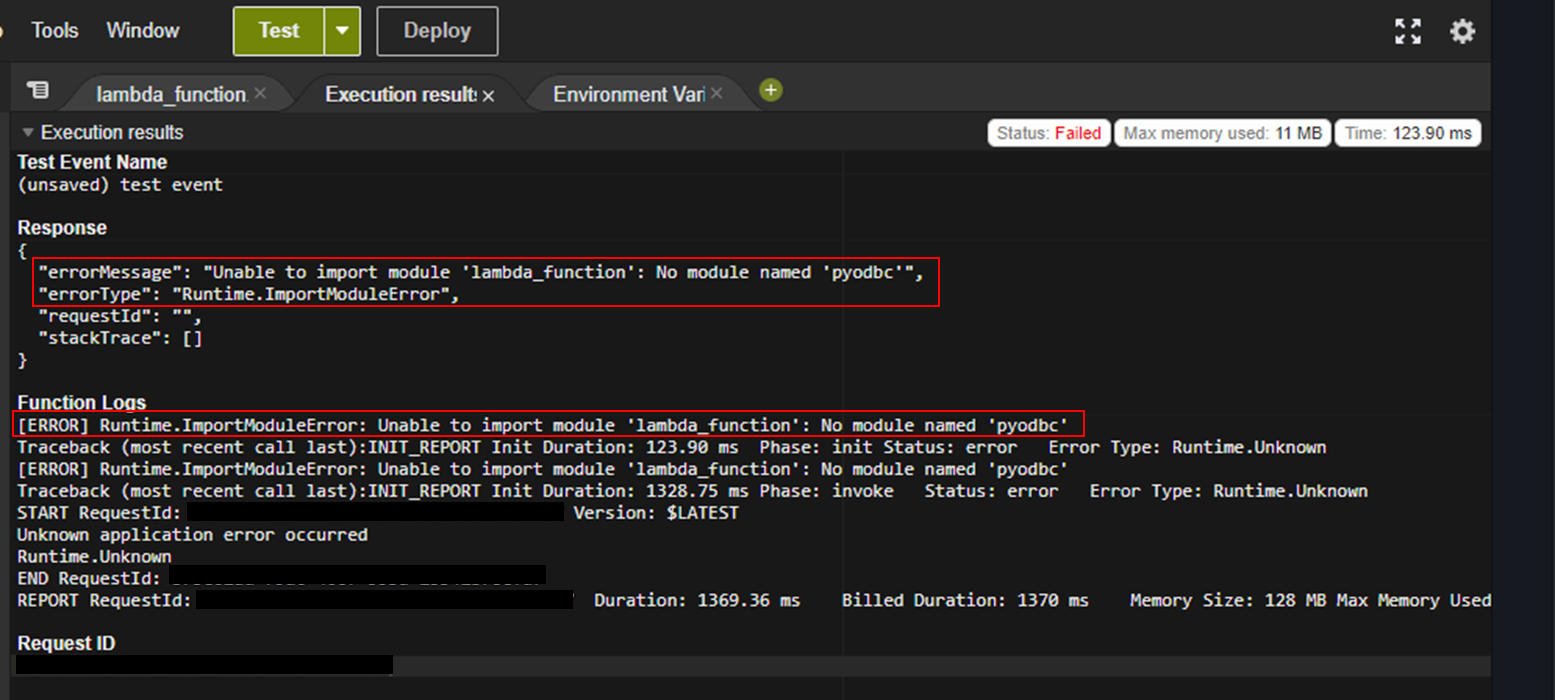Click the Status: Failed indicator badge
Viewport: 1555px width, 700px height.
tap(1048, 132)
